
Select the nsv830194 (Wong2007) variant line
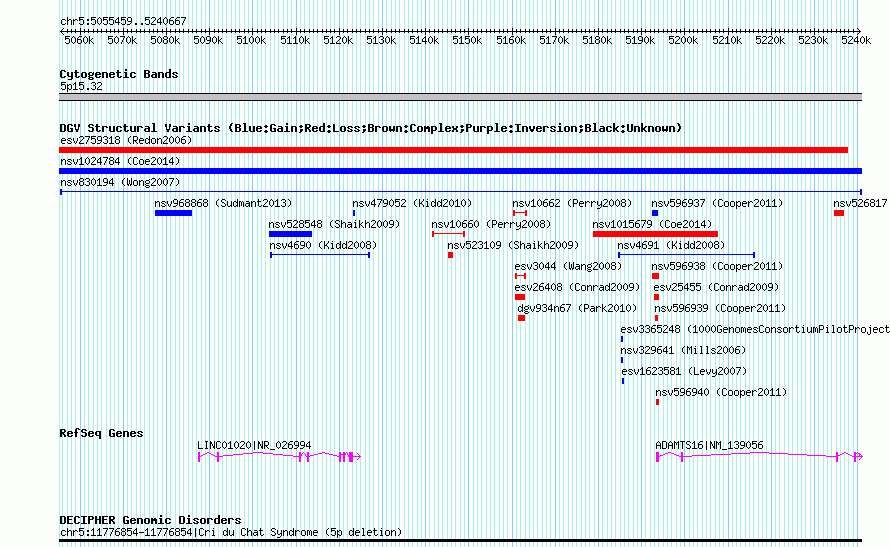(x=460, y=192)
